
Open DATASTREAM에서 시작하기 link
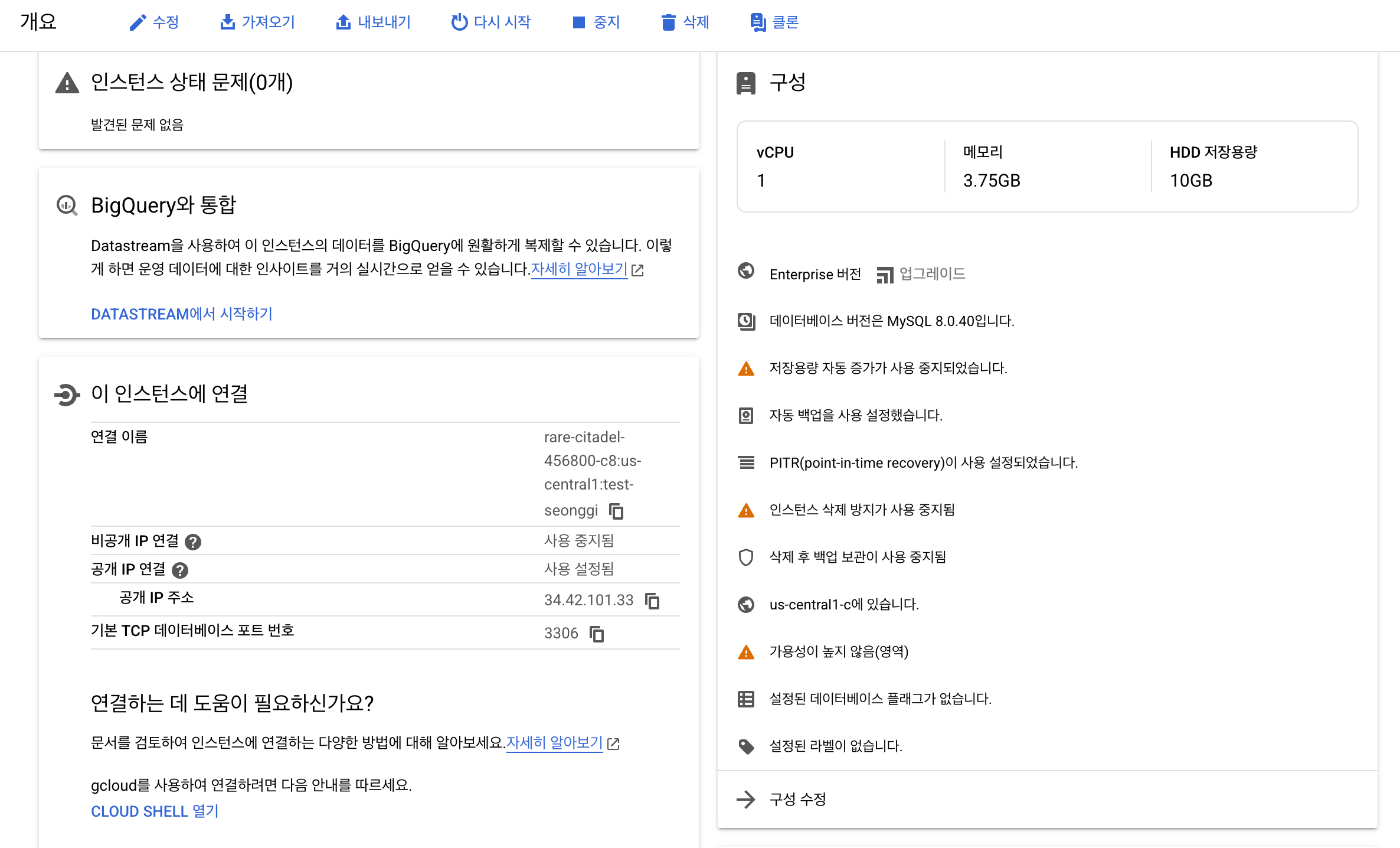[181, 314]
